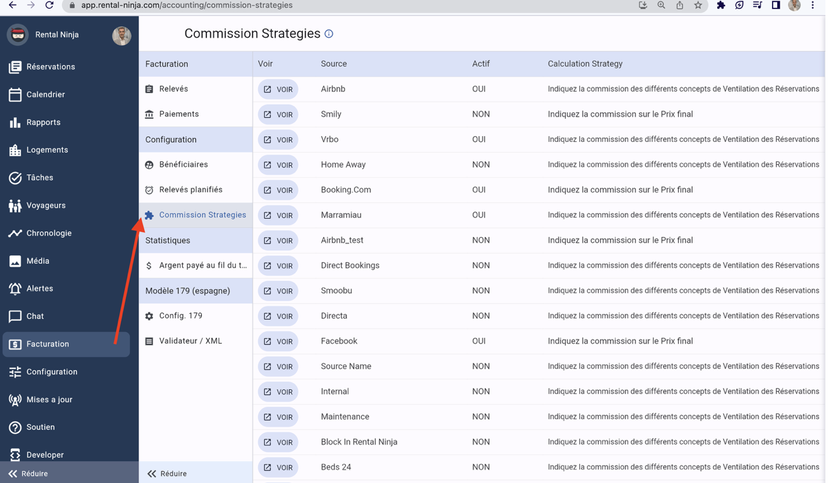Open Relevés in the Facturation submenu
The width and height of the screenshot is (828, 483).
pos(195,89)
